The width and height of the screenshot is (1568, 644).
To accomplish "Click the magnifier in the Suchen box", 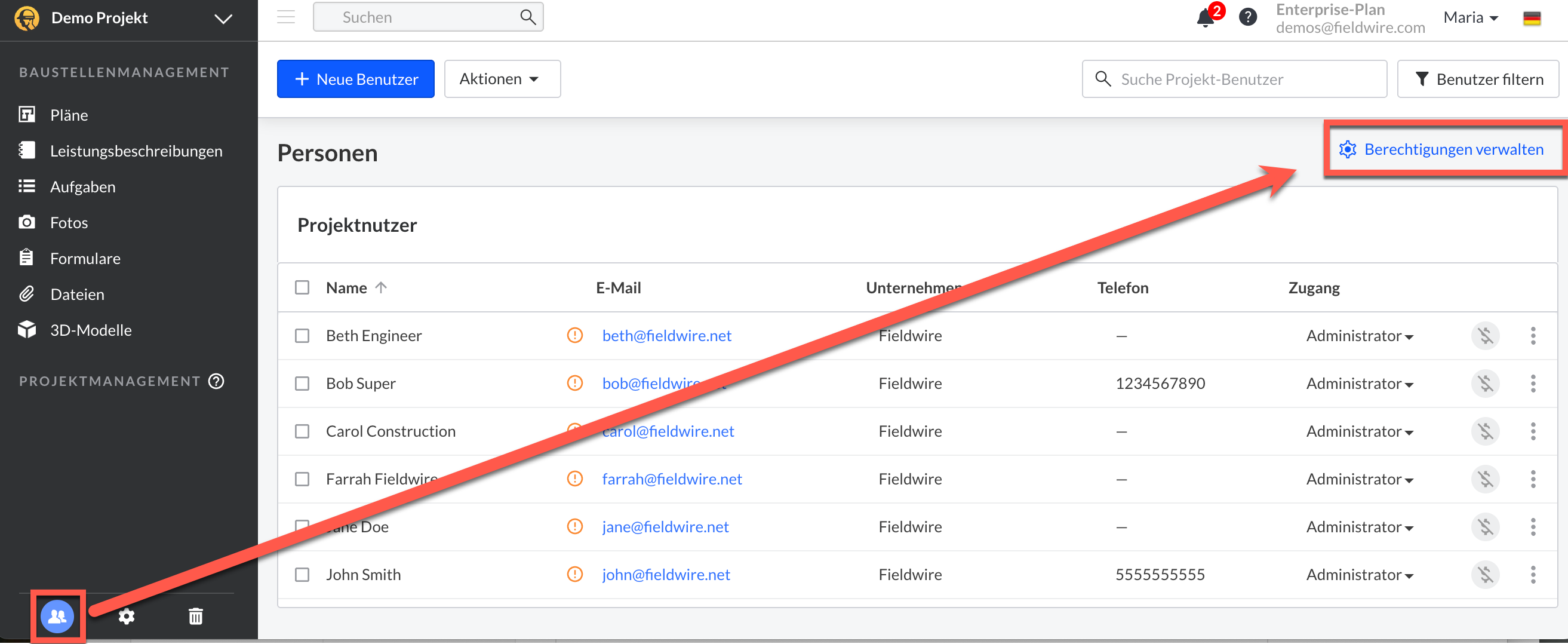I will coord(528,17).
